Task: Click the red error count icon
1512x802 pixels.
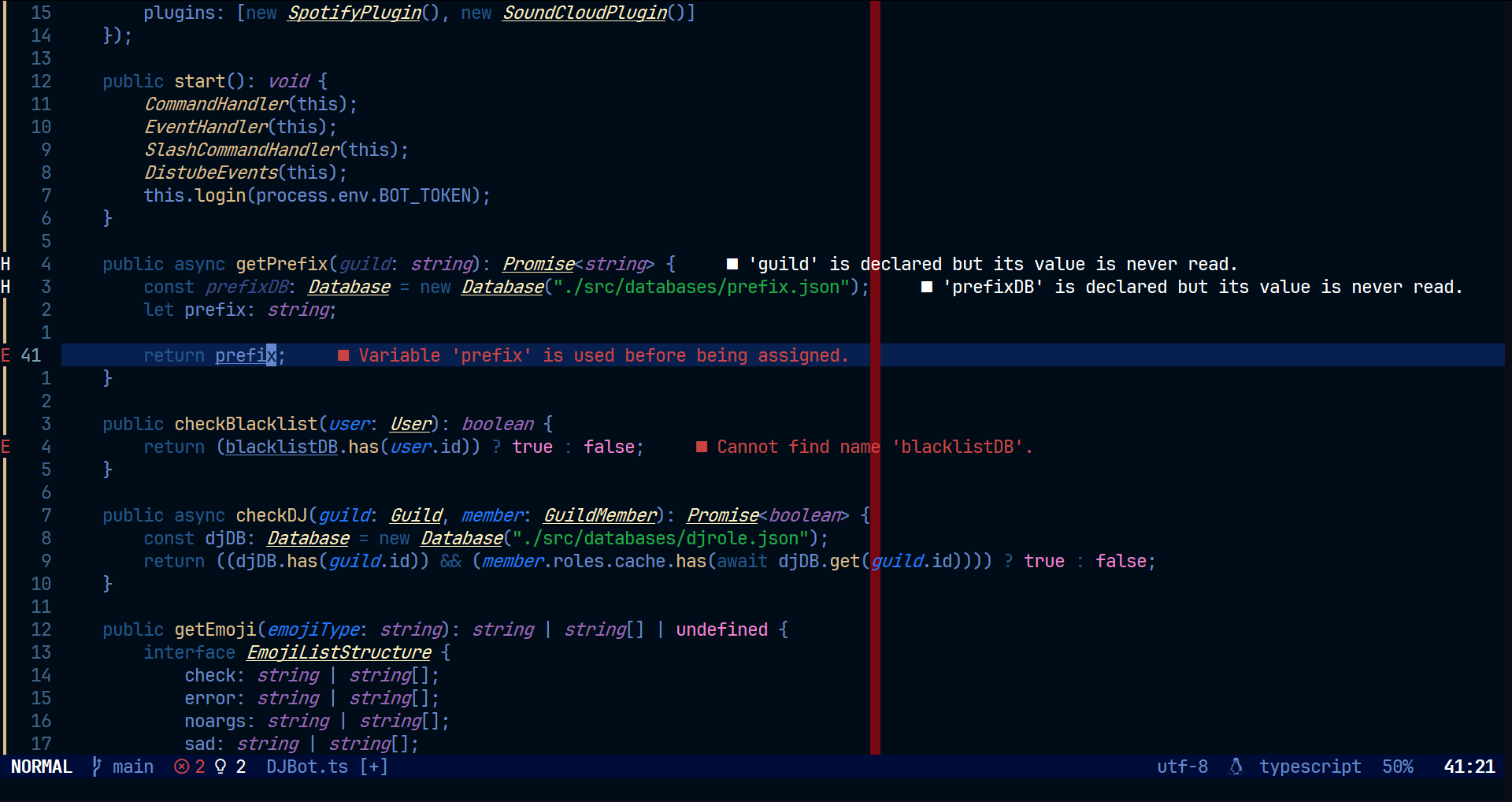Action: (181, 767)
